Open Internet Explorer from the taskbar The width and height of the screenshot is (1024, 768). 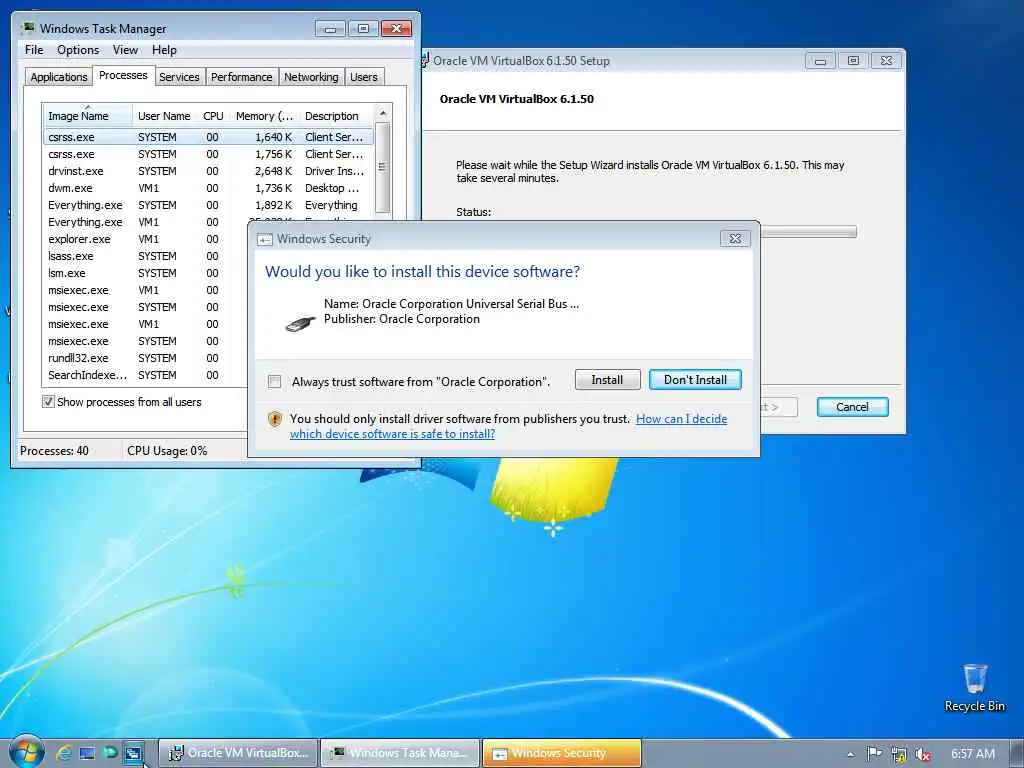[63, 753]
